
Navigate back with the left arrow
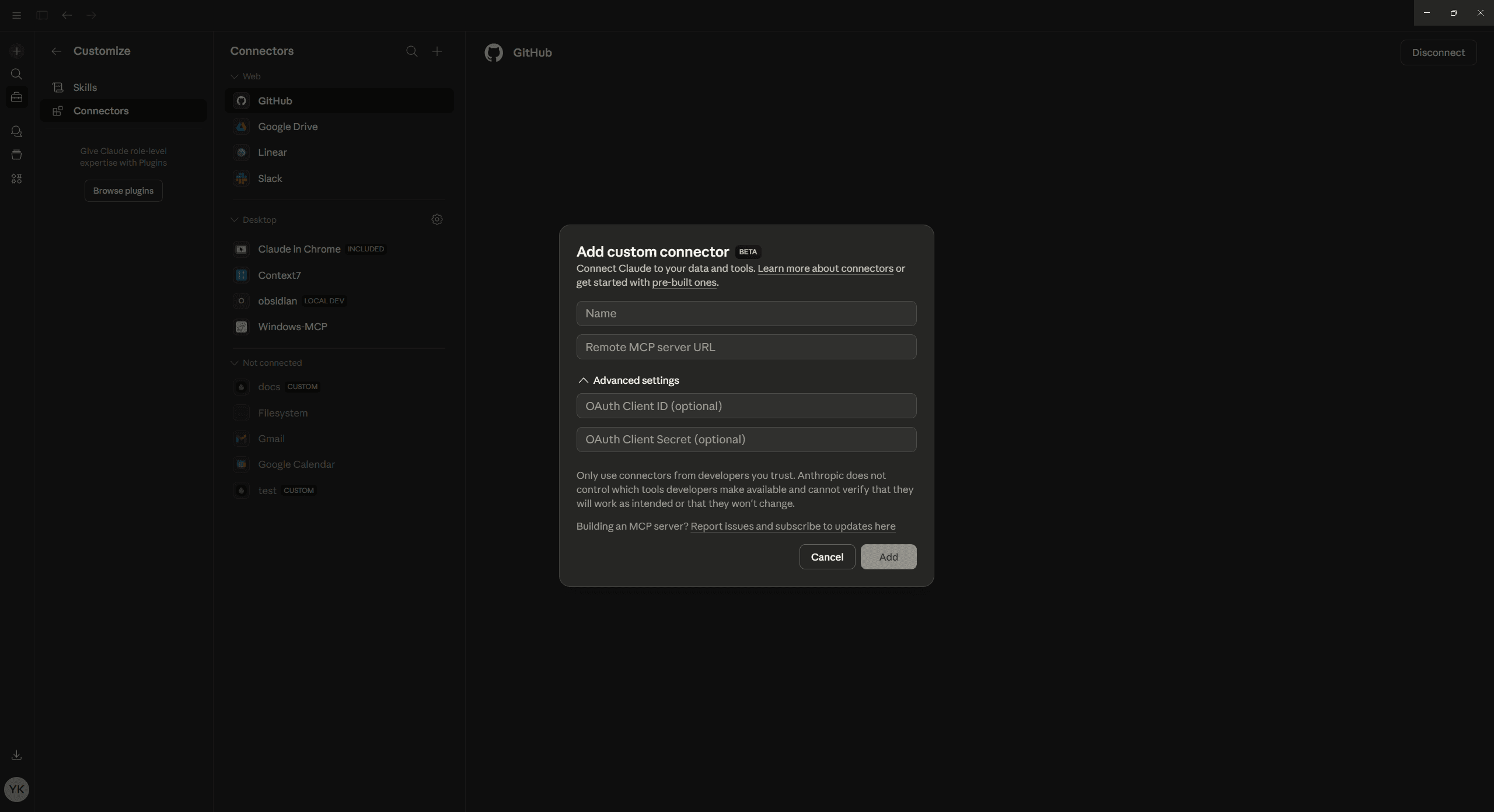coord(67,15)
